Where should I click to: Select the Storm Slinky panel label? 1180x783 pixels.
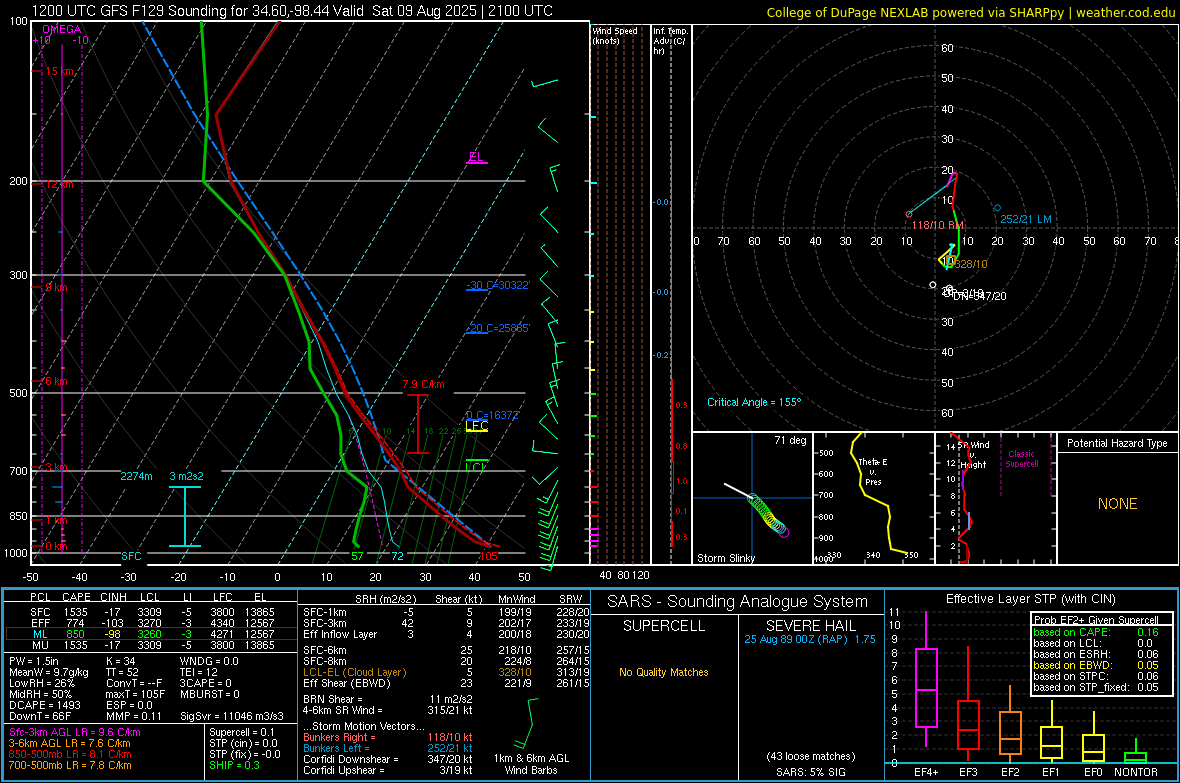pos(725,558)
